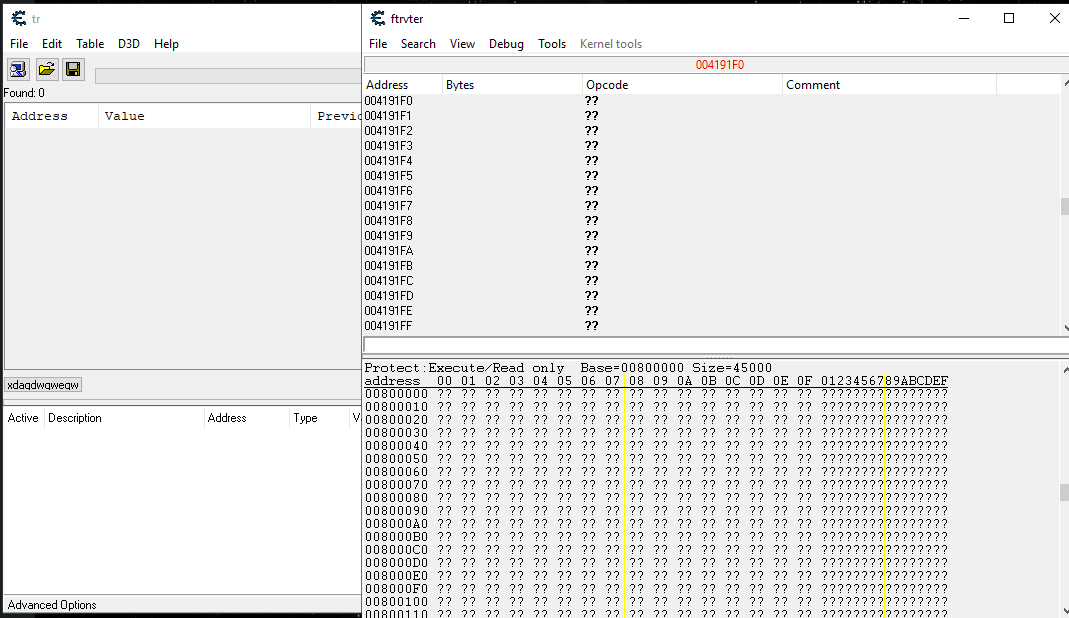Click Cheat Engine logo in ftrvter window title
The height and width of the screenshot is (618, 1069).
click(378, 18)
